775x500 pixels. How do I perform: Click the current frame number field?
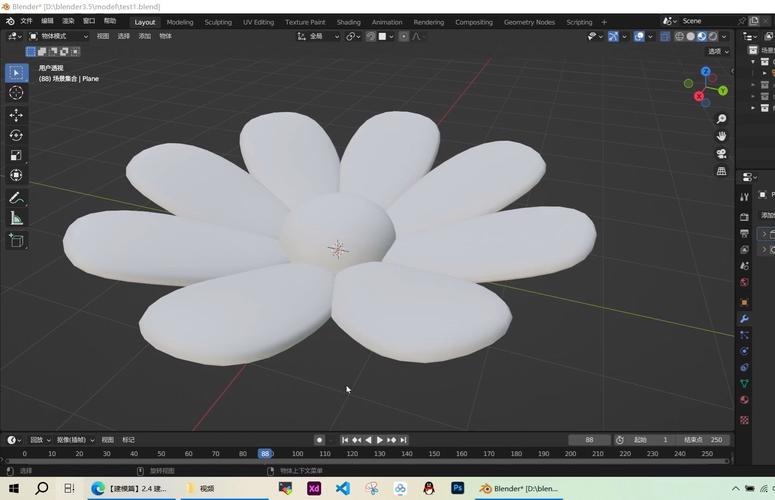589,440
